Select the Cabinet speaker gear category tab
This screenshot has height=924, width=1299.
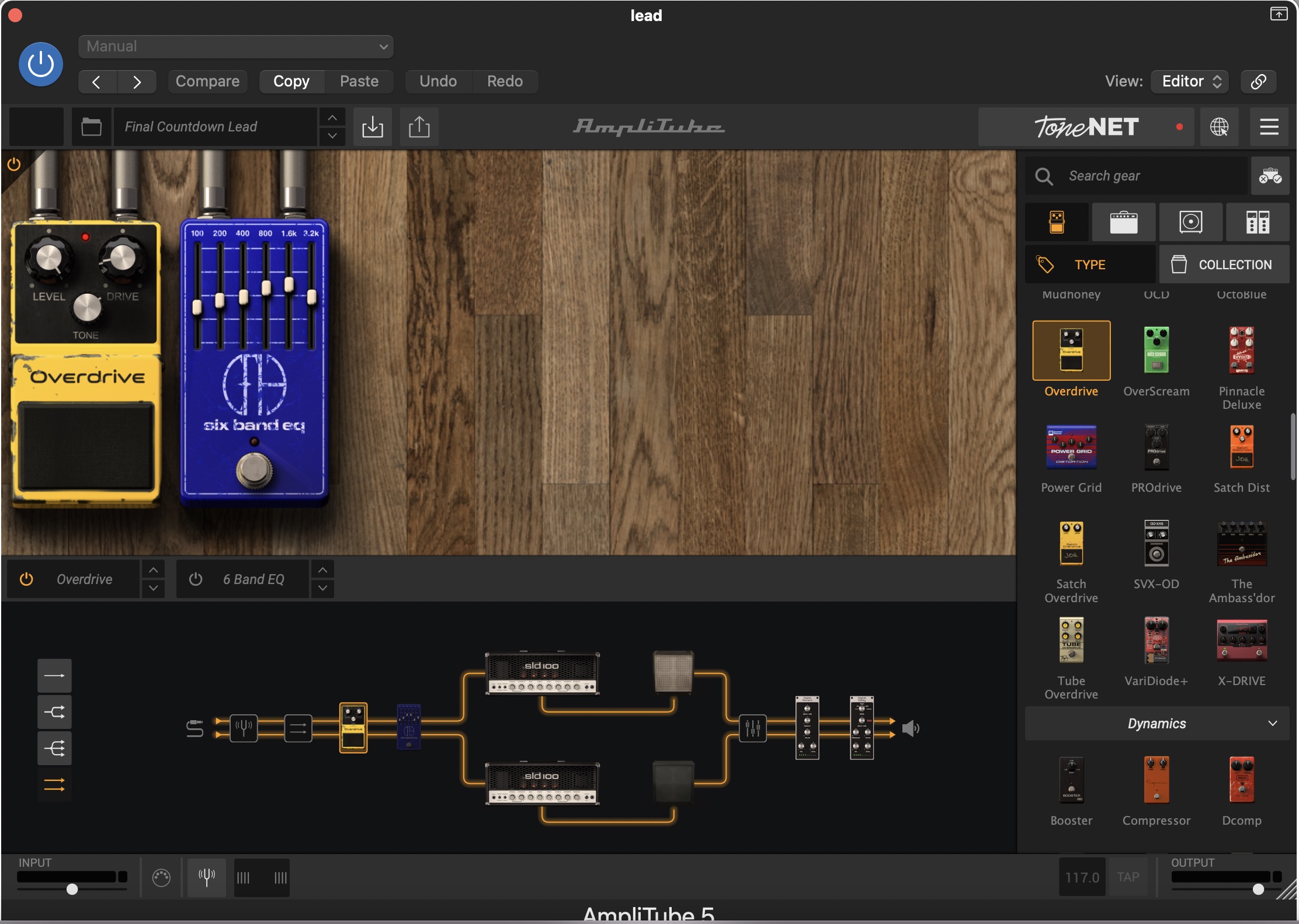1191,222
